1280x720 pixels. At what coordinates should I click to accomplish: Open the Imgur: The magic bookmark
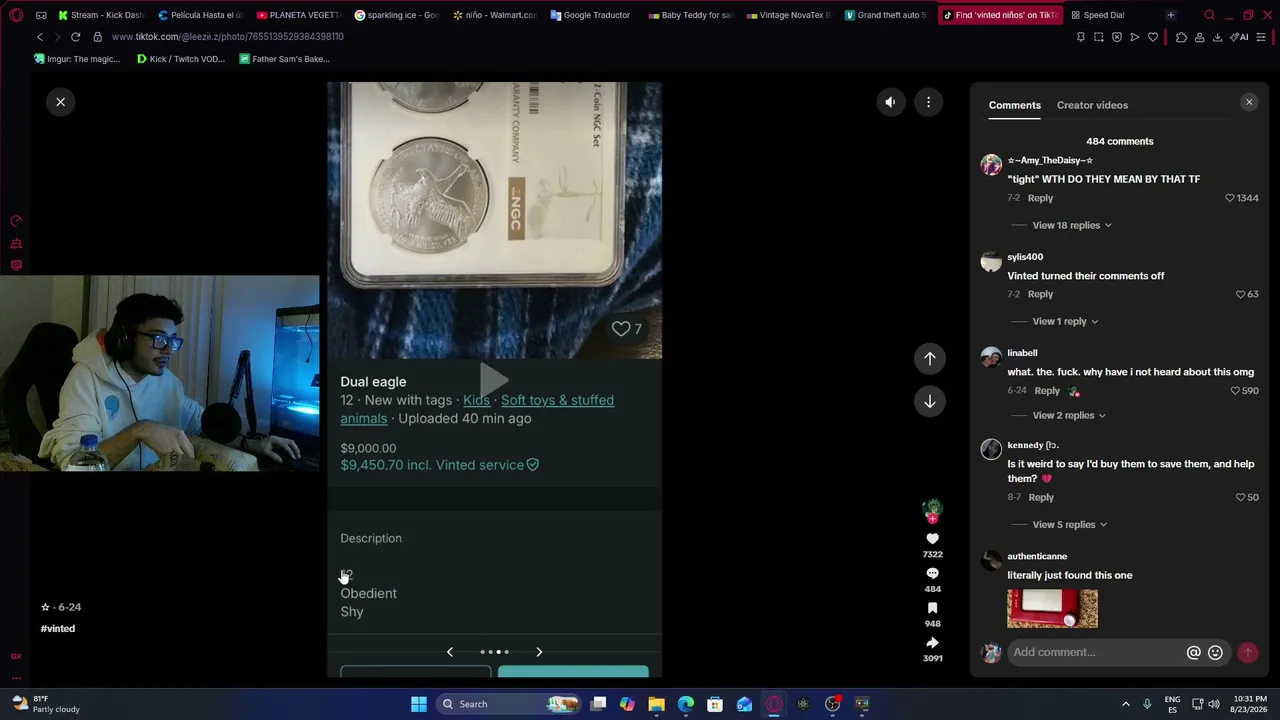point(77,59)
